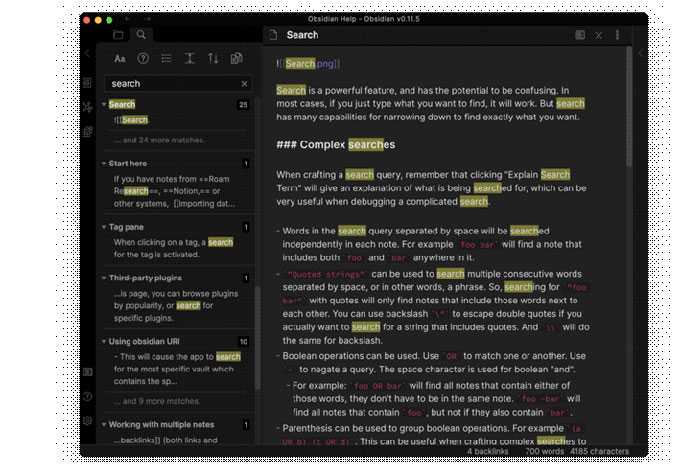The width and height of the screenshot is (696, 464).
Task: Open the Explain search term help icon
Action: click(x=143, y=59)
